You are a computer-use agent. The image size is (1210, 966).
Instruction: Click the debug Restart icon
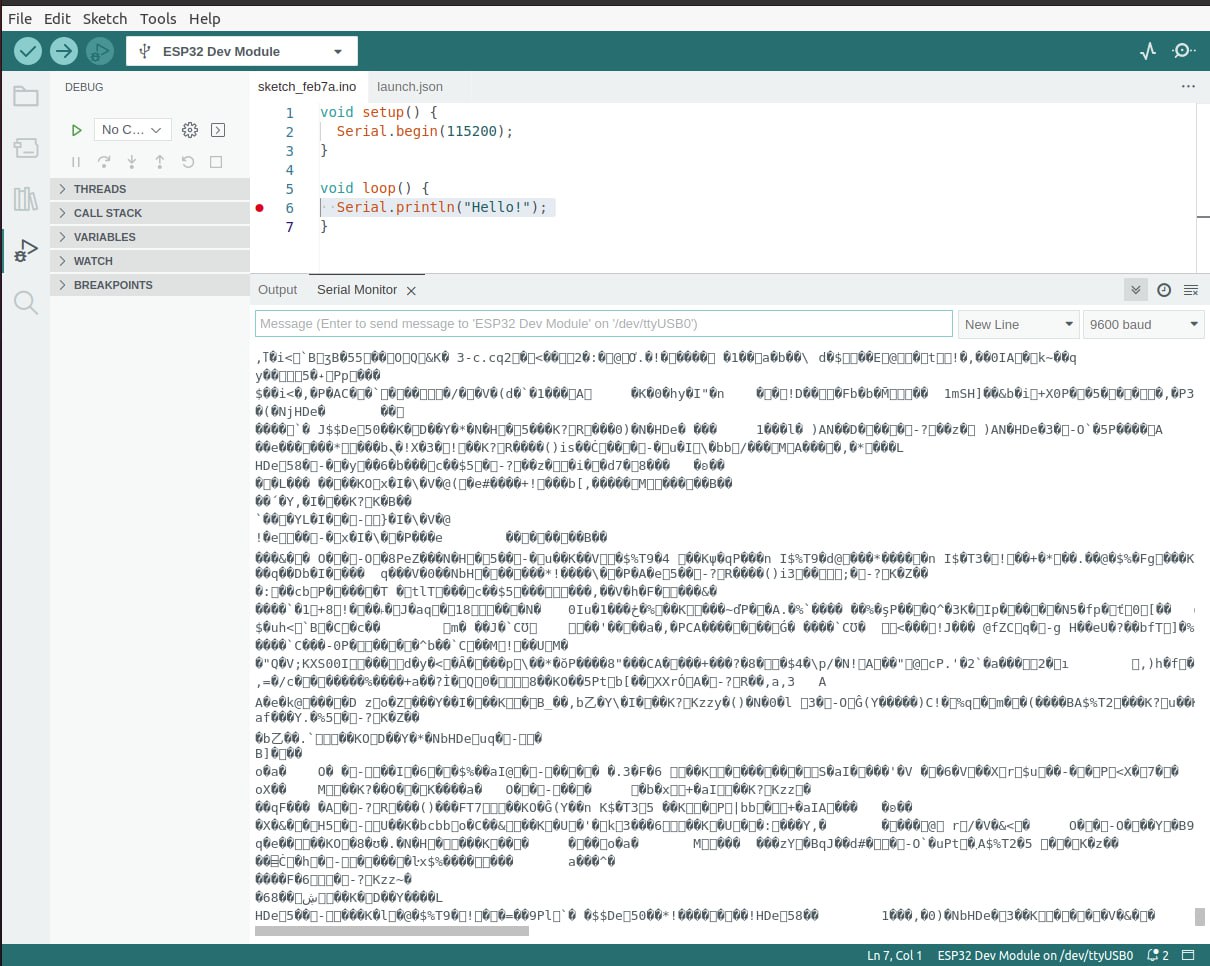(188, 161)
